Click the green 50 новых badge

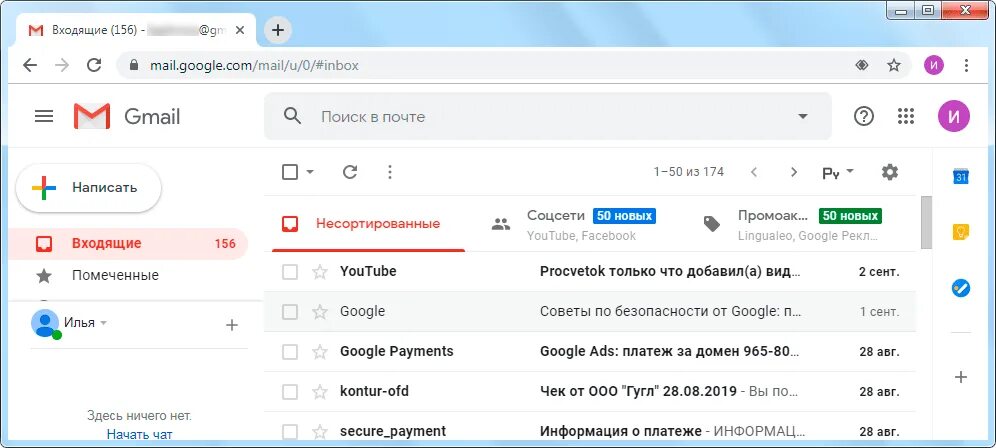point(850,216)
